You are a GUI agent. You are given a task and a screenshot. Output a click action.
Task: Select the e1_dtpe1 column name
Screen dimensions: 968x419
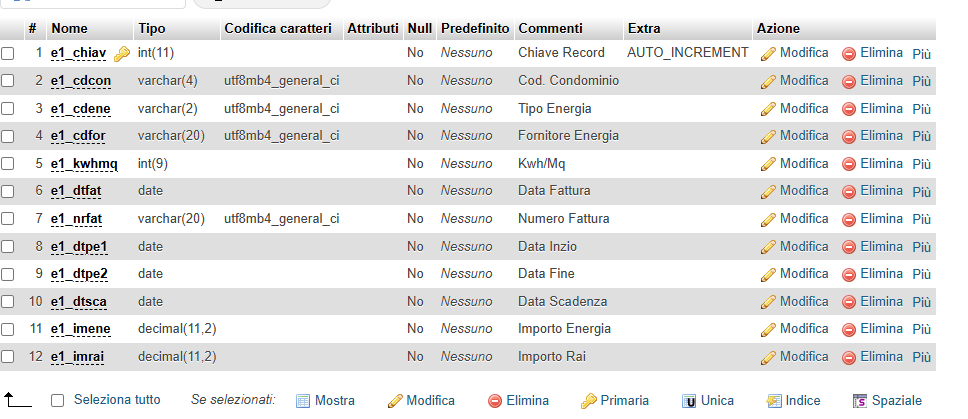point(79,247)
